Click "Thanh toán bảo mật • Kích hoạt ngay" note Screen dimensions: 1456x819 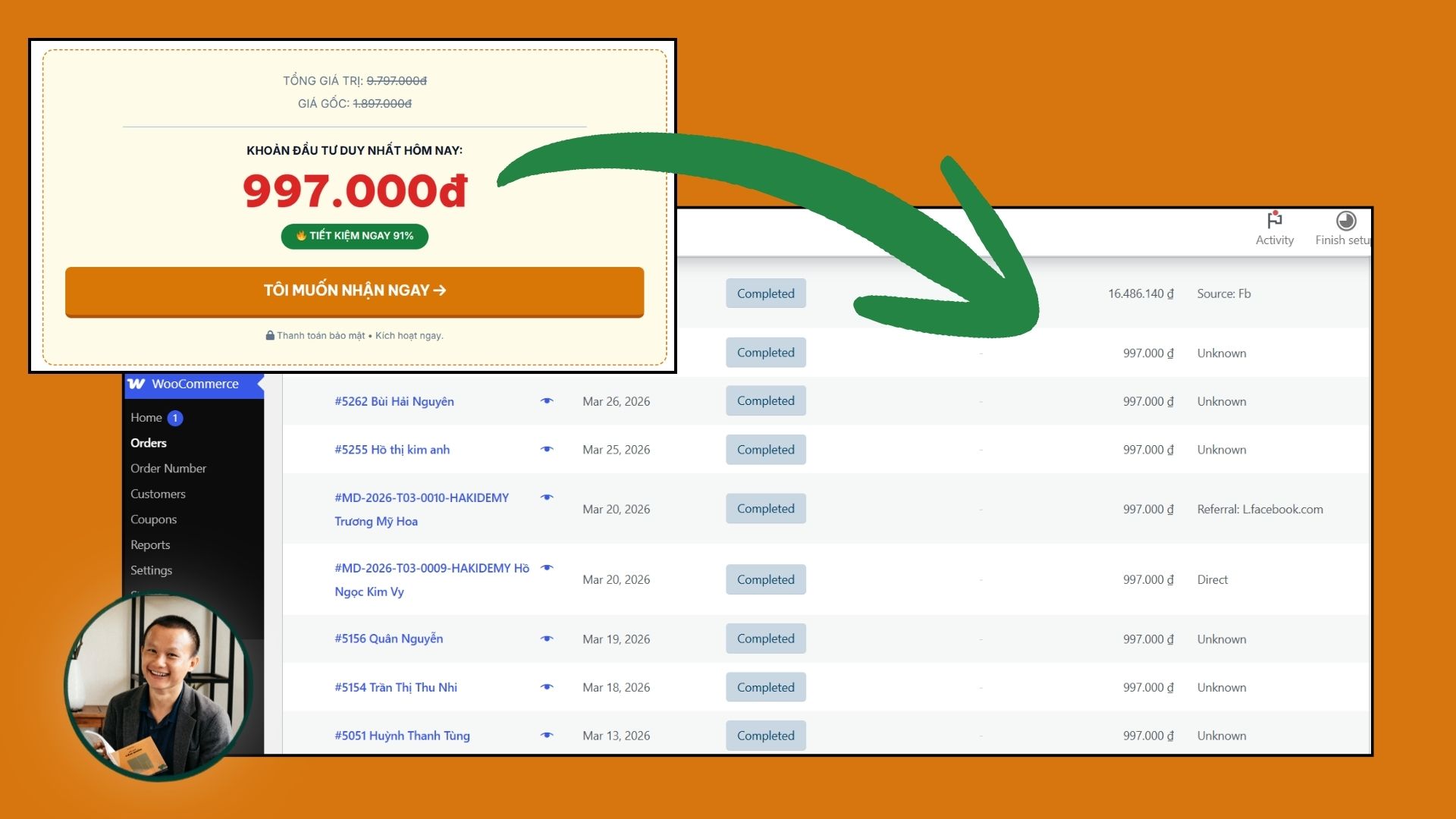(x=360, y=335)
